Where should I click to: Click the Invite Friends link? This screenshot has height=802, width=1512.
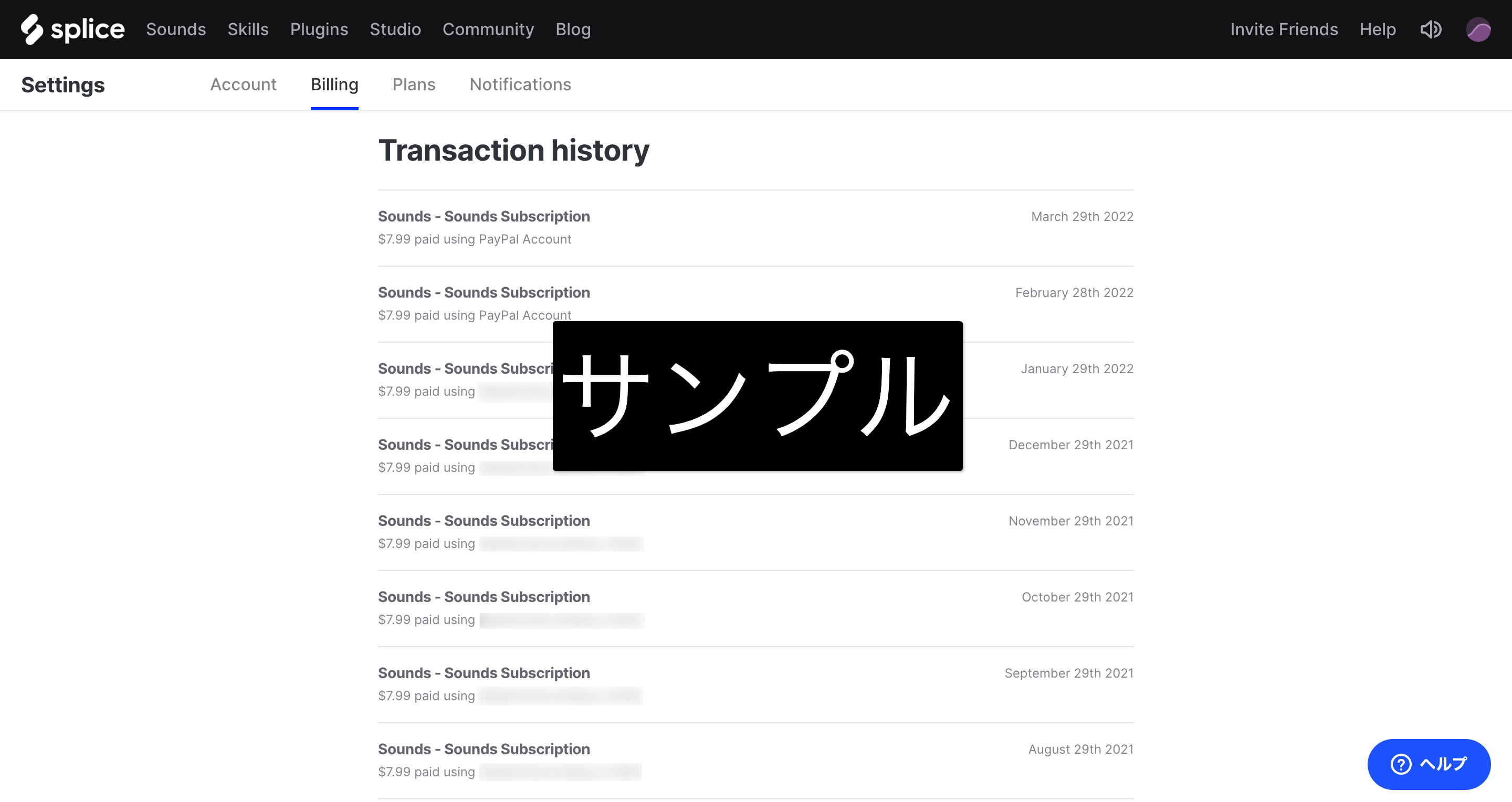1284,29
